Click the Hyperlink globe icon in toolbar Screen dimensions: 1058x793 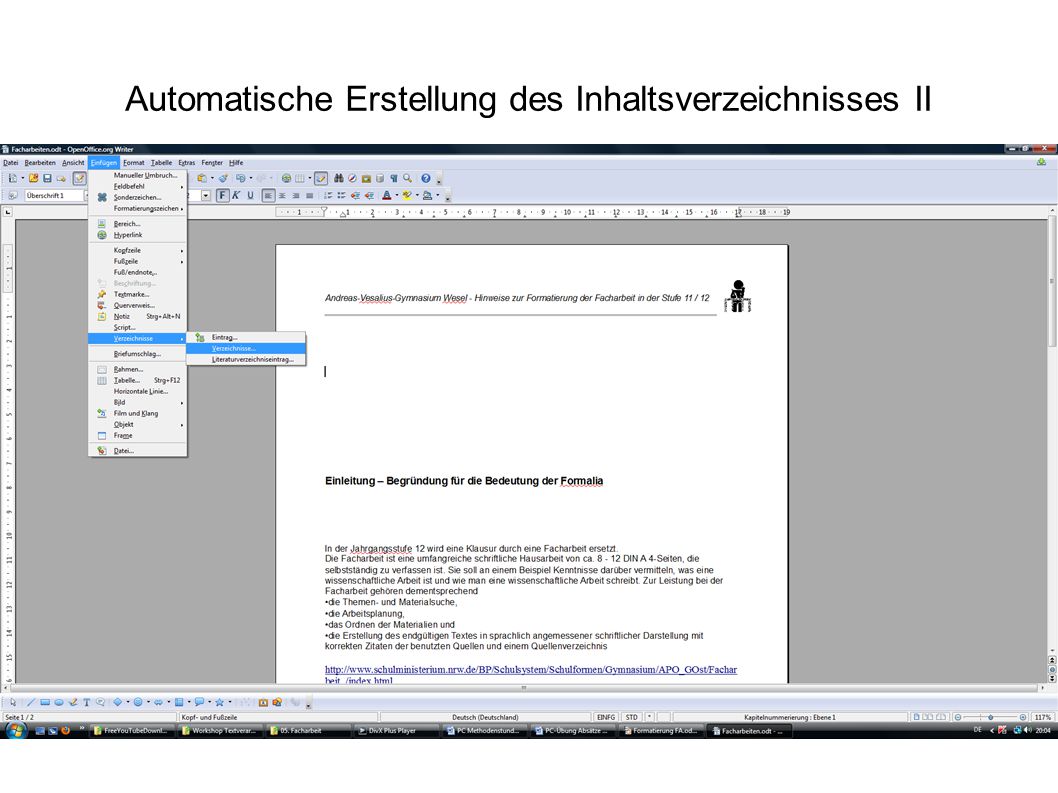click(x=286, y=178)
